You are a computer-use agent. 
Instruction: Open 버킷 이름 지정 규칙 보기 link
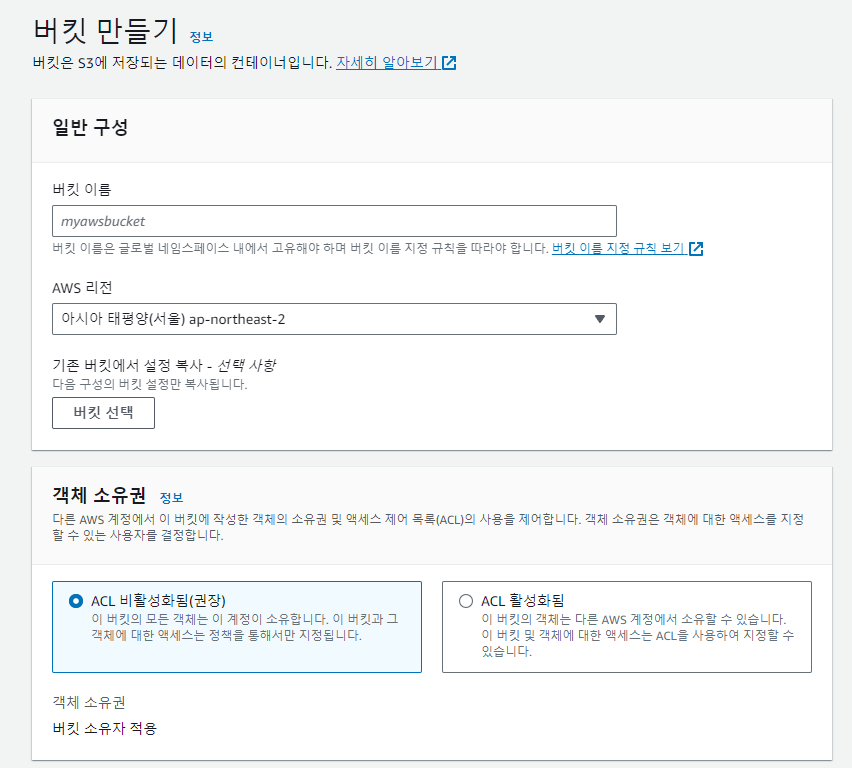[617, 248]
